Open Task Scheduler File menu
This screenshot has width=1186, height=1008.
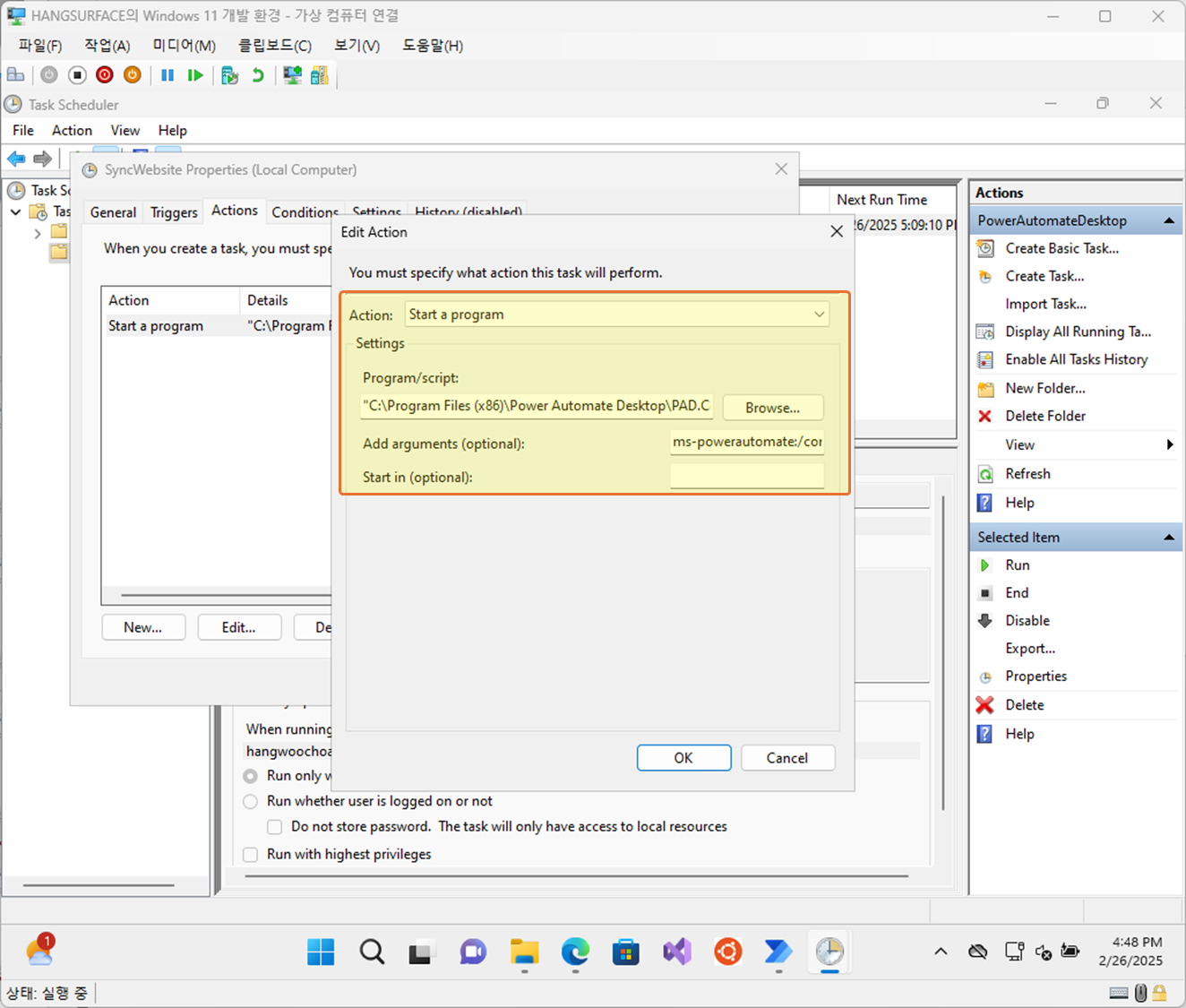pyautogui.click(x=23, y=131)
